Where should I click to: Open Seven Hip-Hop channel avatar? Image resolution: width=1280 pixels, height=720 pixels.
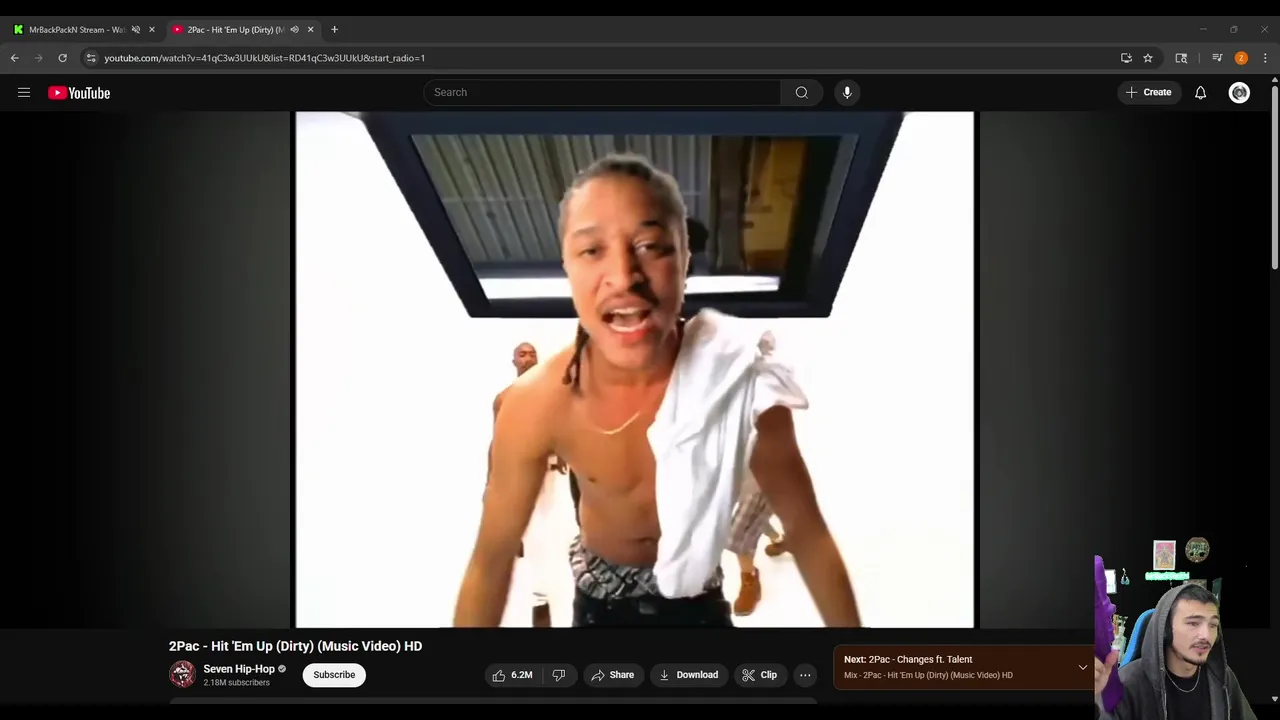[x=182, y=674]
